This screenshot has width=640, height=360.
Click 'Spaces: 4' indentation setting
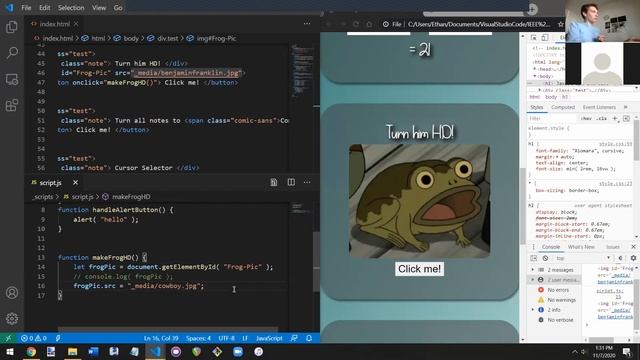tap(198, 338)
